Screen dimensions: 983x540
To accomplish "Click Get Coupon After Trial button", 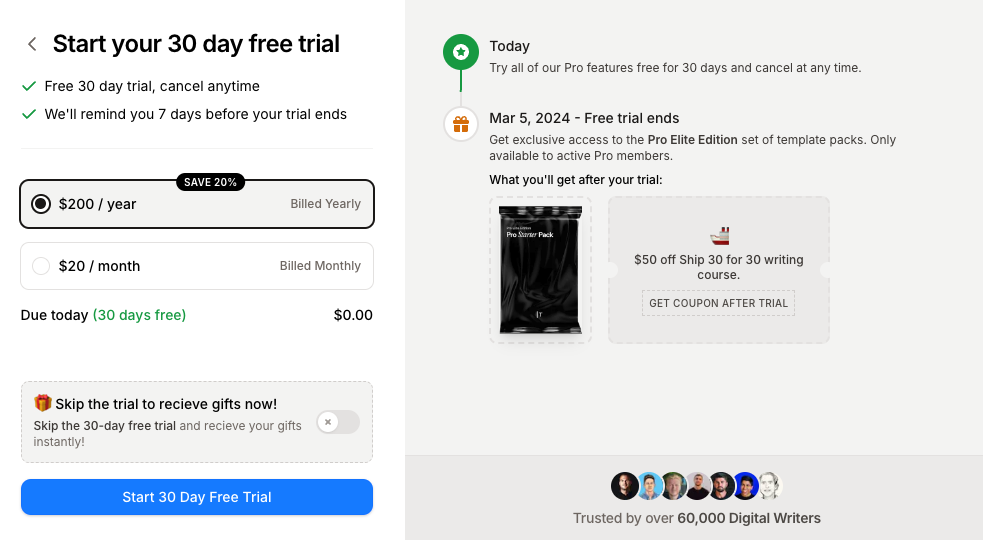I will coord(718,303).
